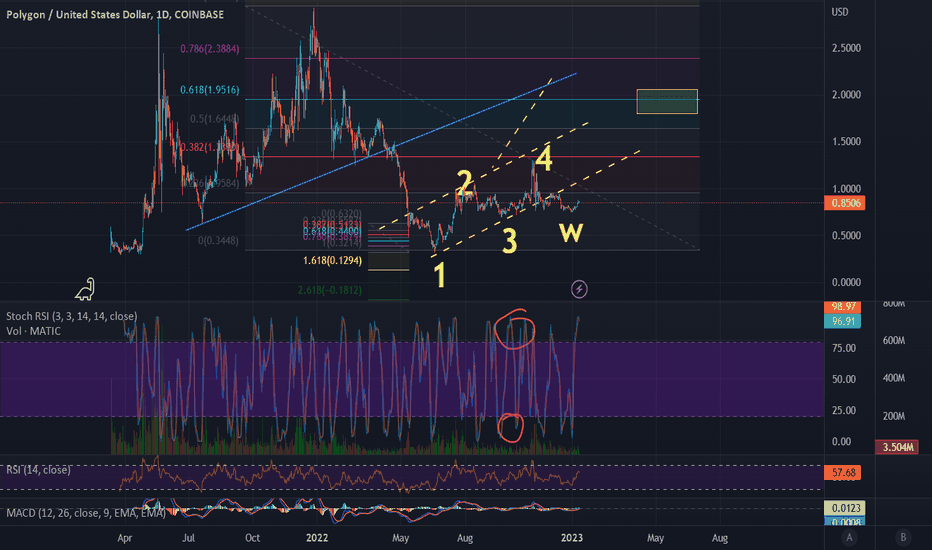932x550 pixels.
Task: Select the Vol · MATIC legend
Action: tap(33, 331)
